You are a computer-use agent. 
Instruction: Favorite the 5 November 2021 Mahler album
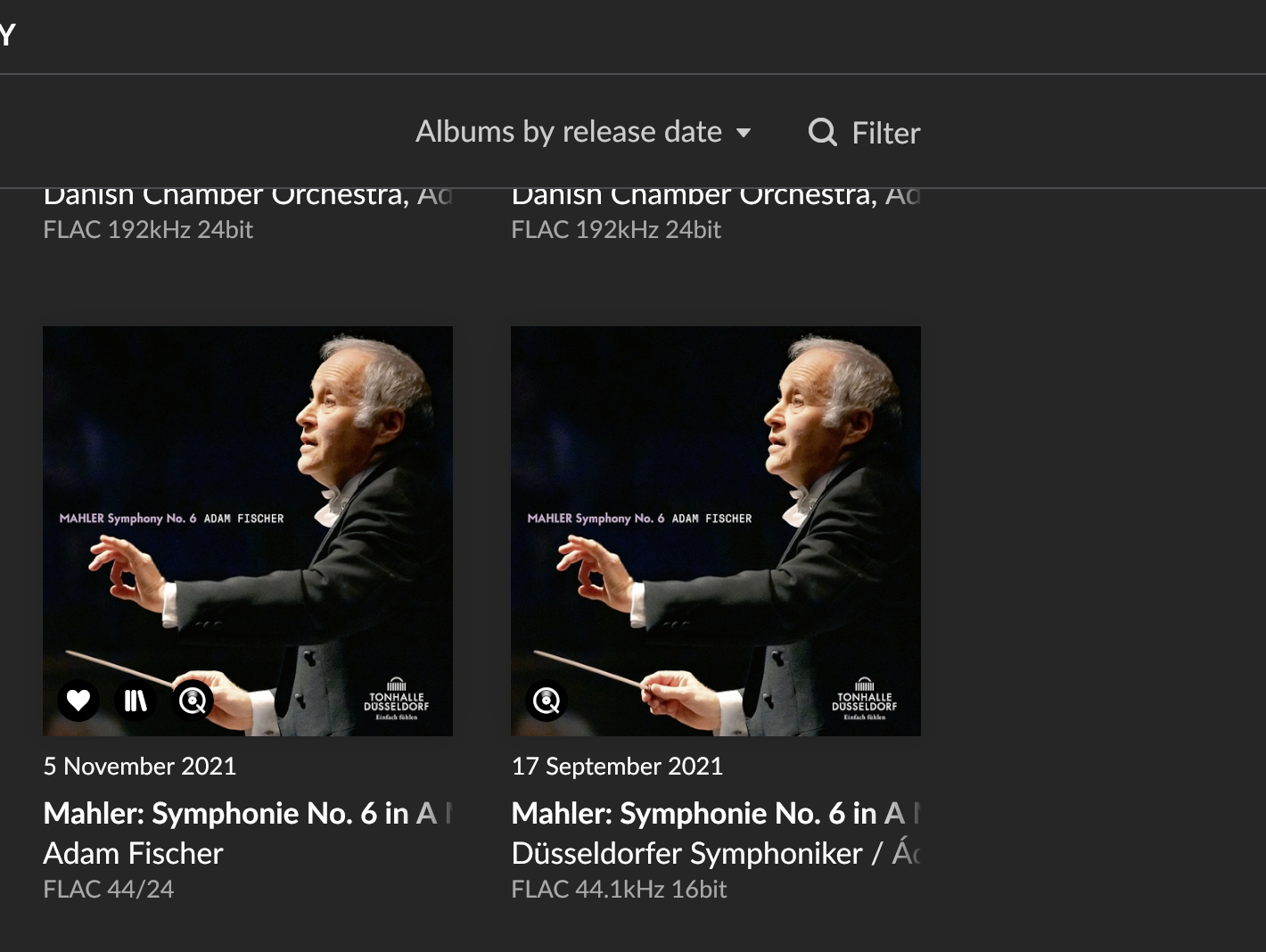(x=78, y=701)
